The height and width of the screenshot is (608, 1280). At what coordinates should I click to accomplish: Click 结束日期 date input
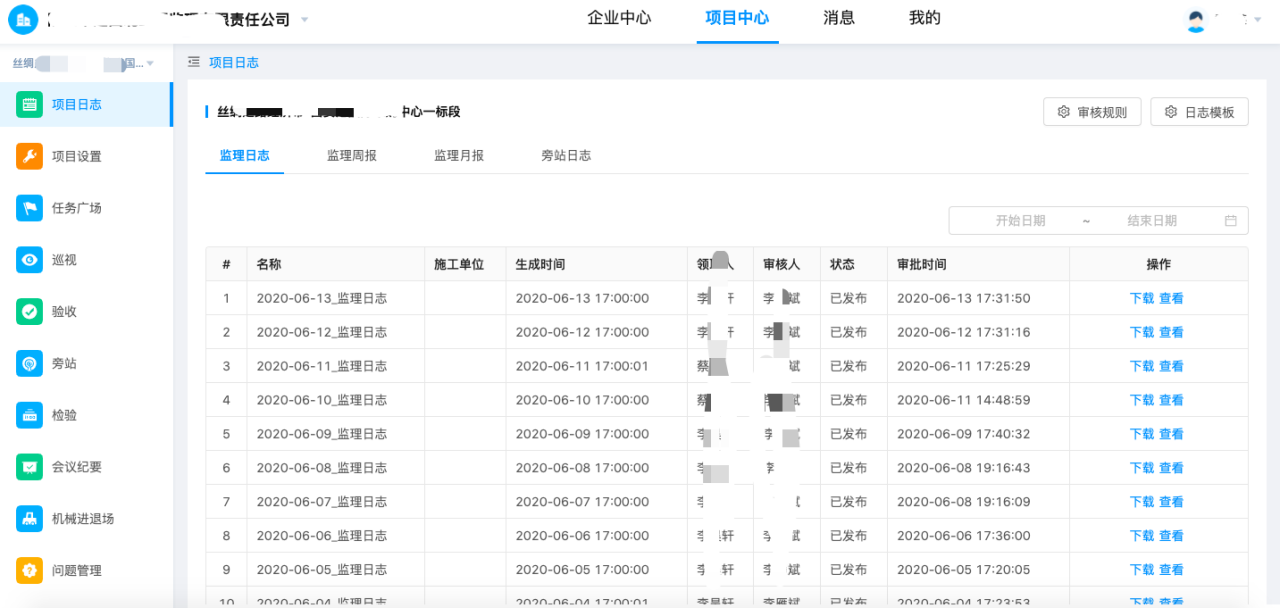pyautogui.click(x=1152, y=220)
